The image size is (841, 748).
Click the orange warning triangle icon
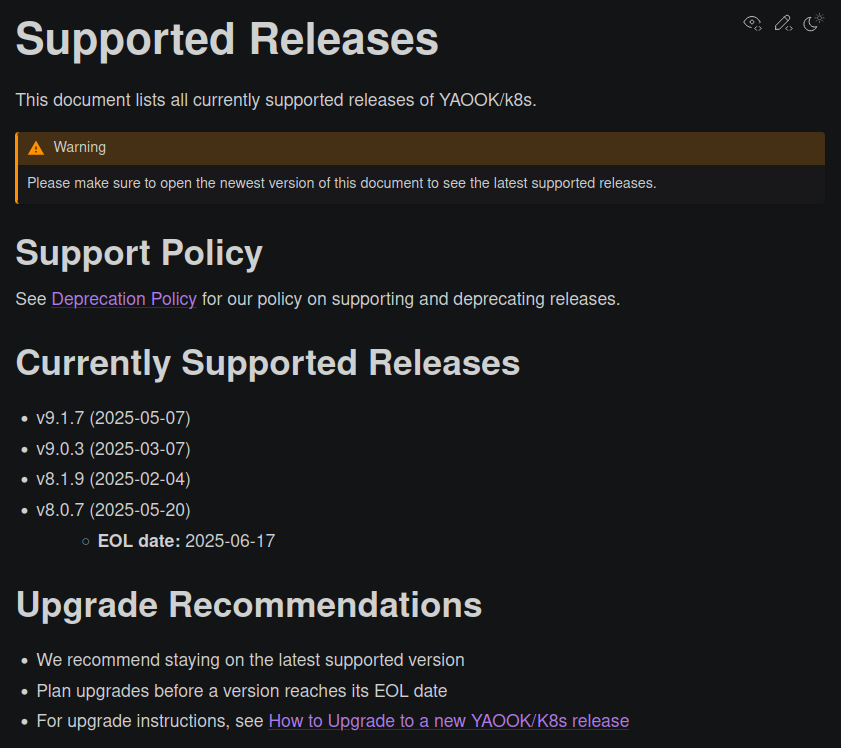pos(36,148)
